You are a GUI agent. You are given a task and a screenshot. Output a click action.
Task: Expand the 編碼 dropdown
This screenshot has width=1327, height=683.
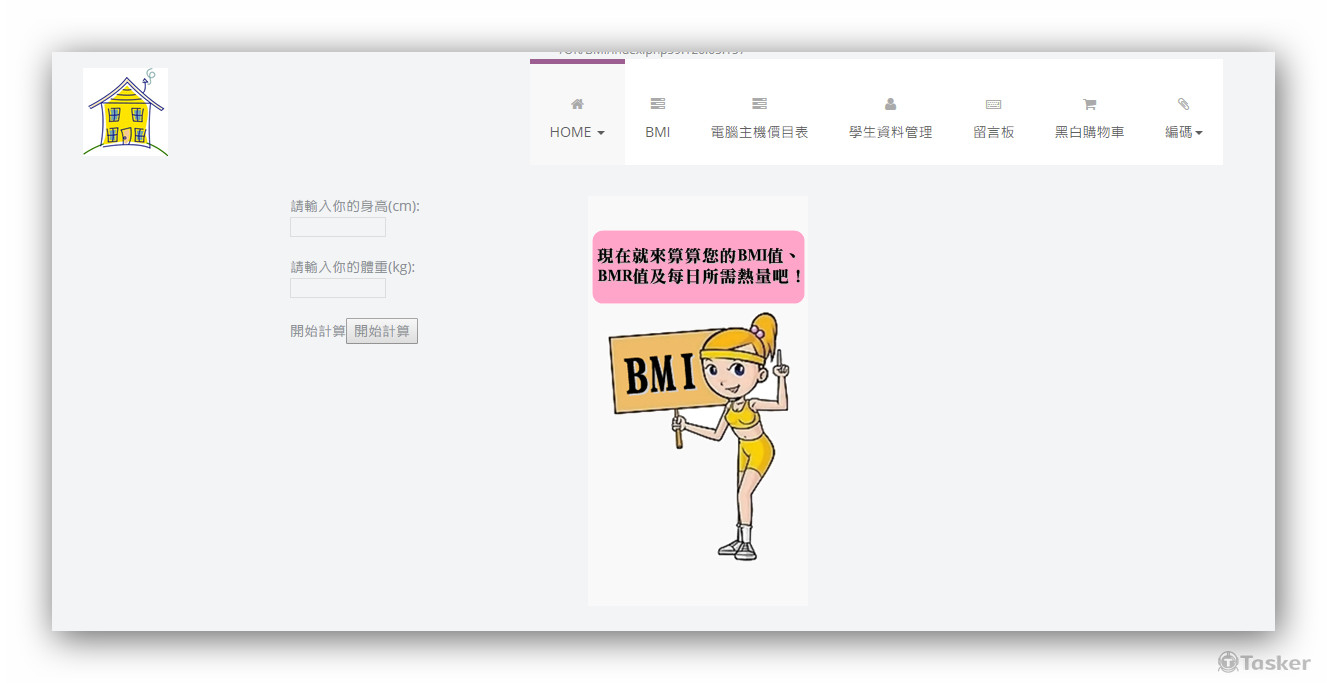(x=1183, y=131)
